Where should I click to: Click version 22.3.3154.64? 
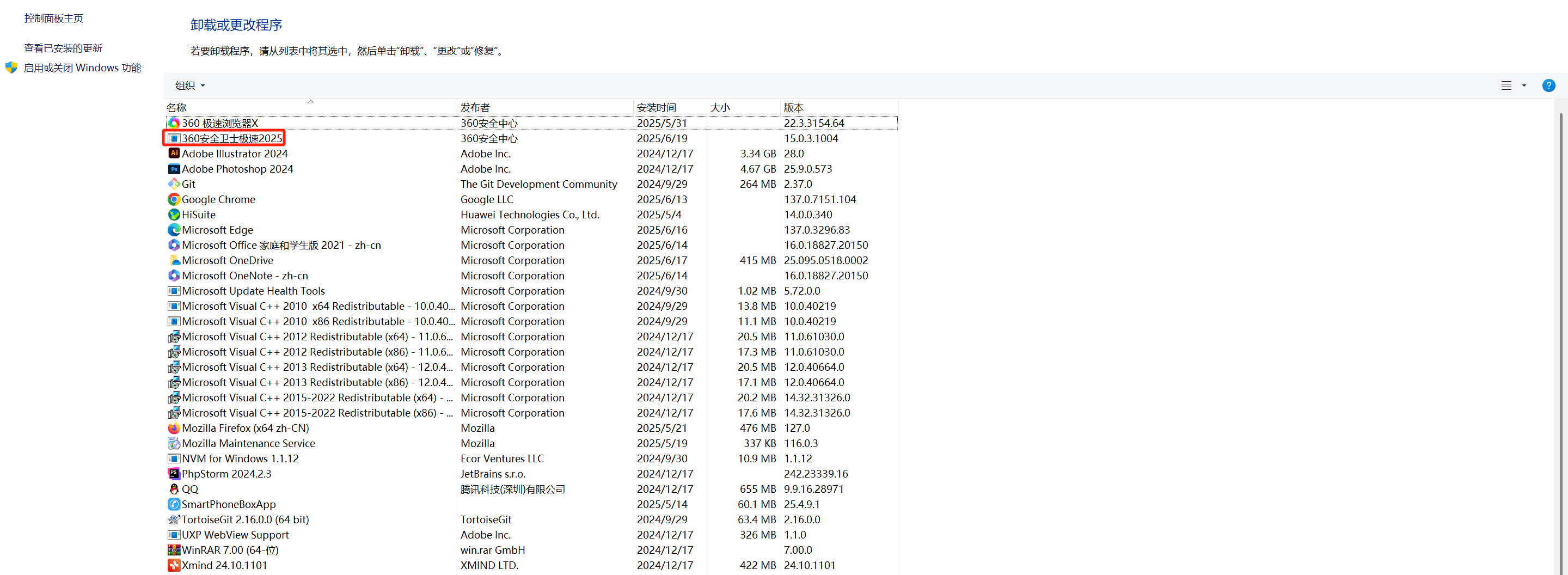click(814, 123)
